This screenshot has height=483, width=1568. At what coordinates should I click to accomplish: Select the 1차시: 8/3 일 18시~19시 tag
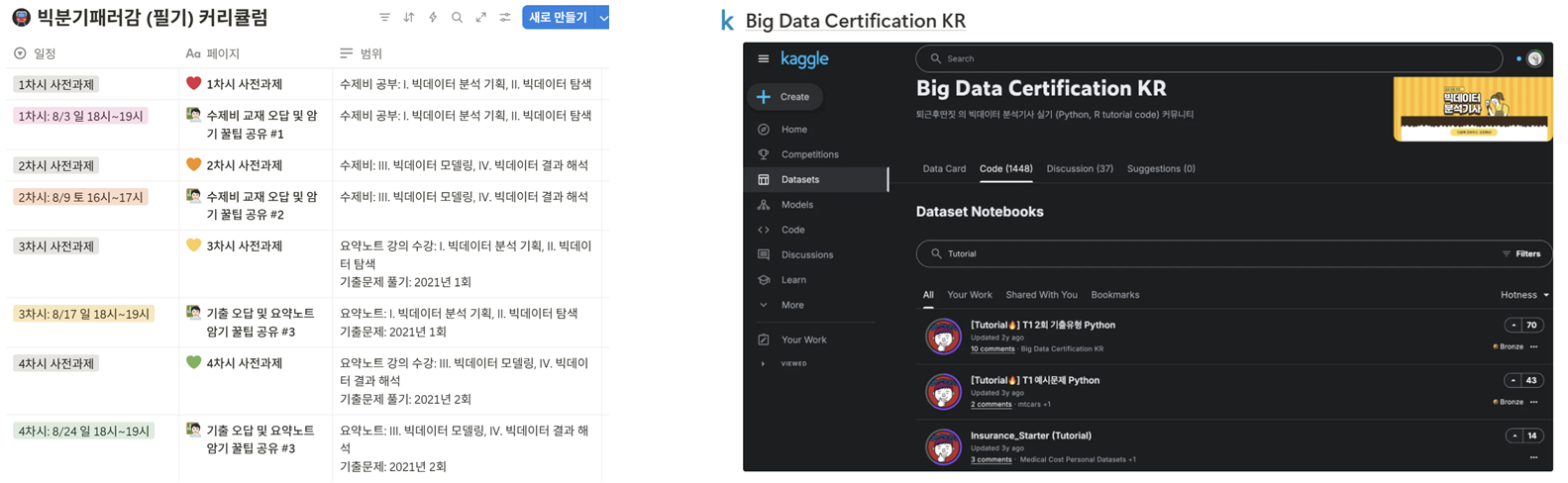pos(81,116)
